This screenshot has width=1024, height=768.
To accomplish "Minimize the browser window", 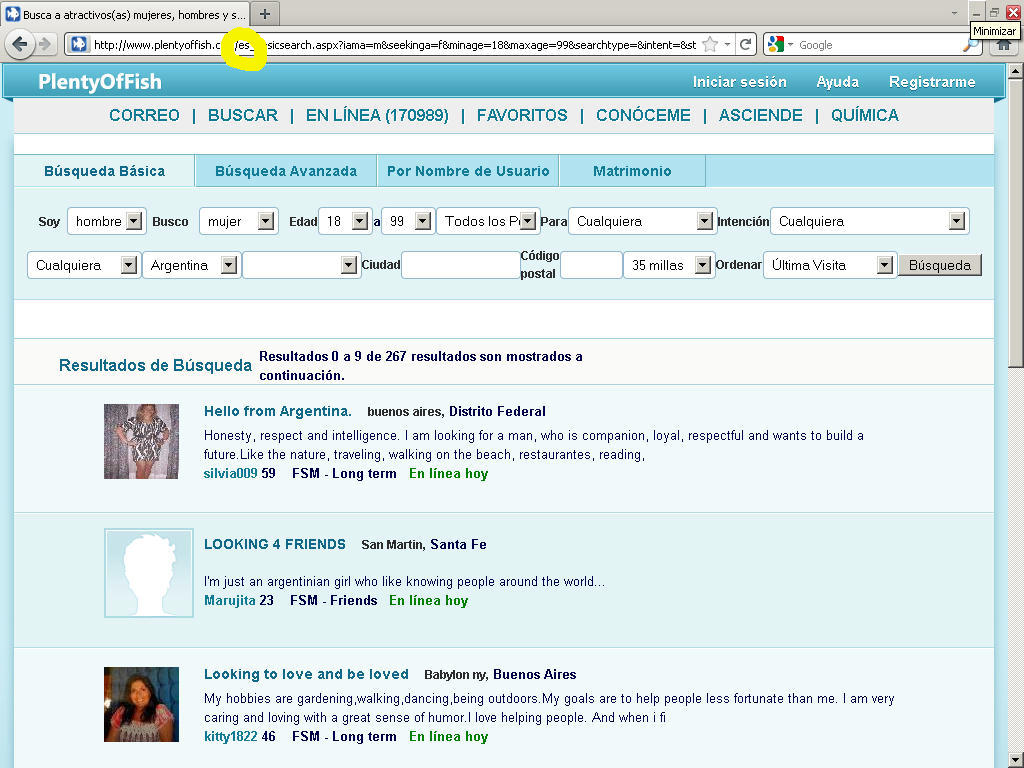I will coord(976,12).
